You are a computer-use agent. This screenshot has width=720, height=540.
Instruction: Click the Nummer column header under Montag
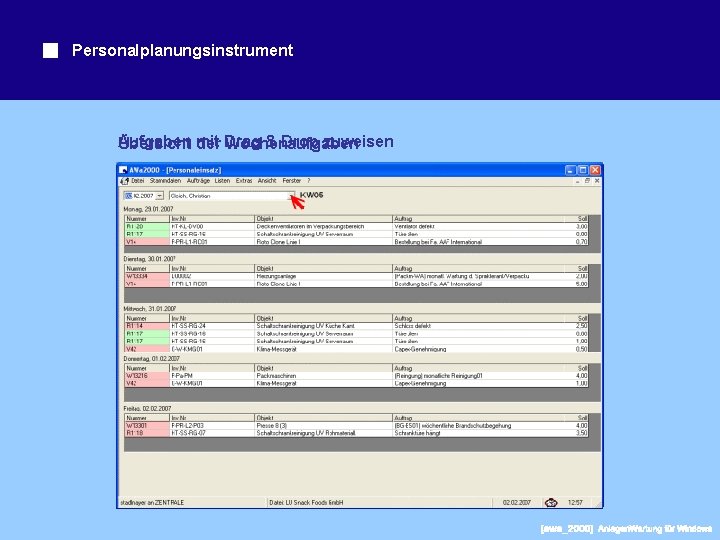click(x=147, y=219)
